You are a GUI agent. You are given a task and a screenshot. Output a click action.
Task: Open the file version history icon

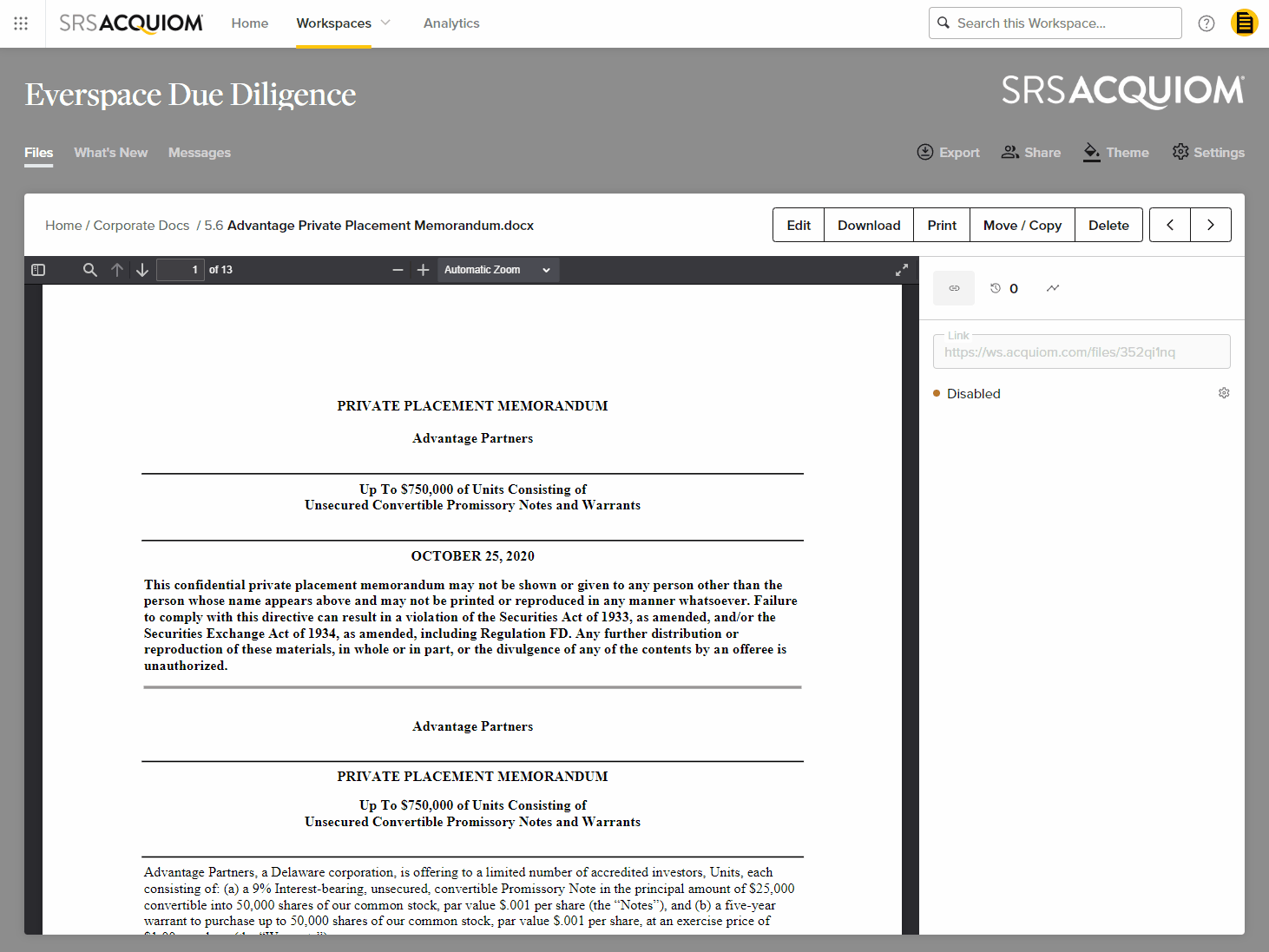pyautogui.click(x=996, y=288)
